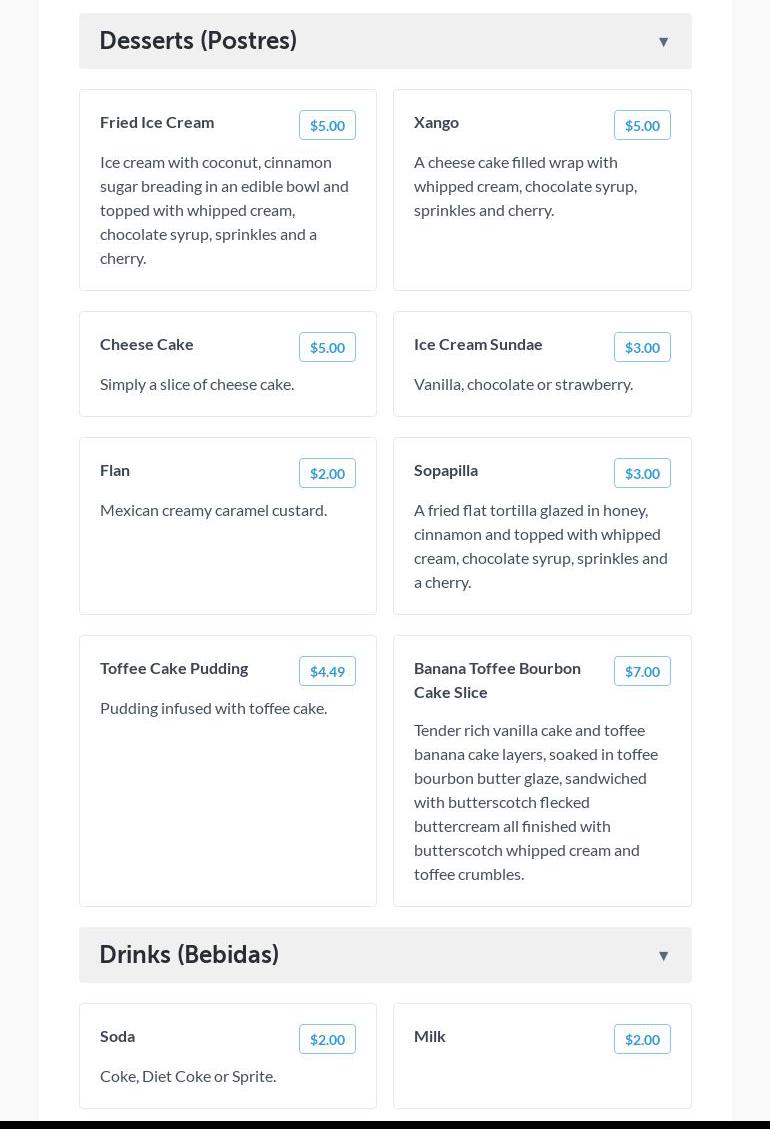This screenshot has width=770, height=1129.
Task: Choose the Toffee Cake Pudding title
Action: (174, 668)
